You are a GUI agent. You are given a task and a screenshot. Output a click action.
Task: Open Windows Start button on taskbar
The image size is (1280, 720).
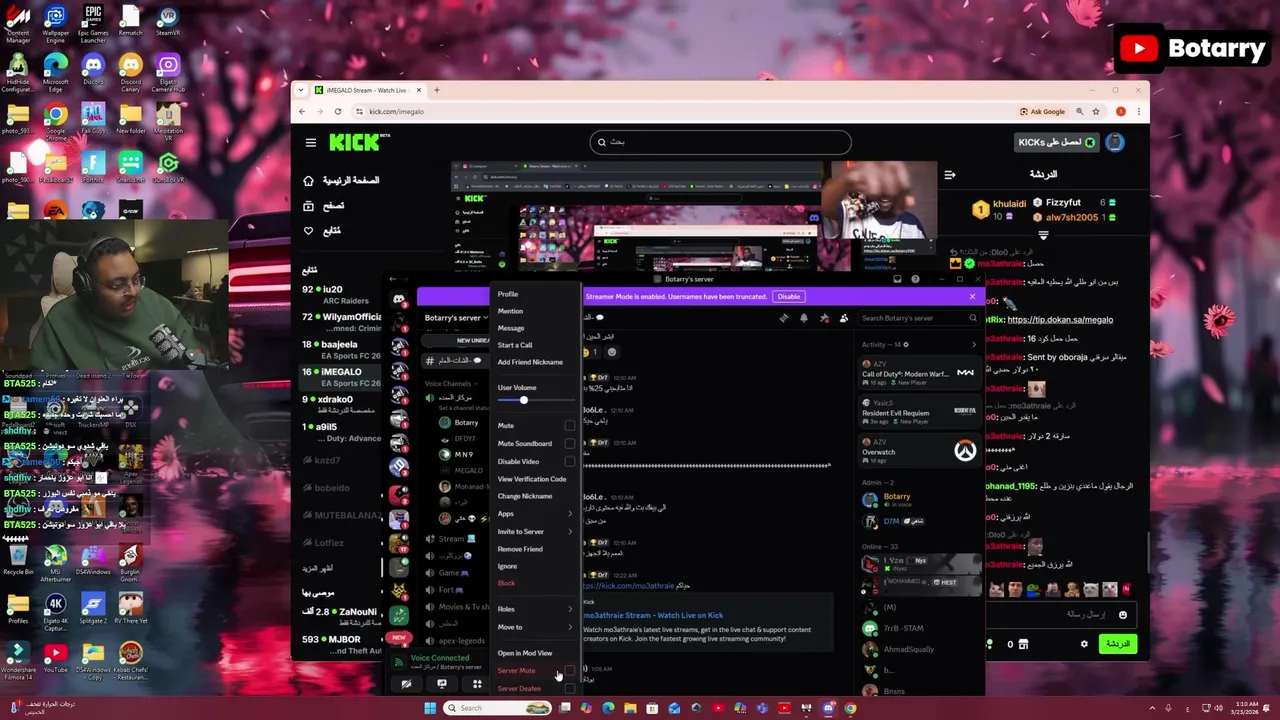430,708
